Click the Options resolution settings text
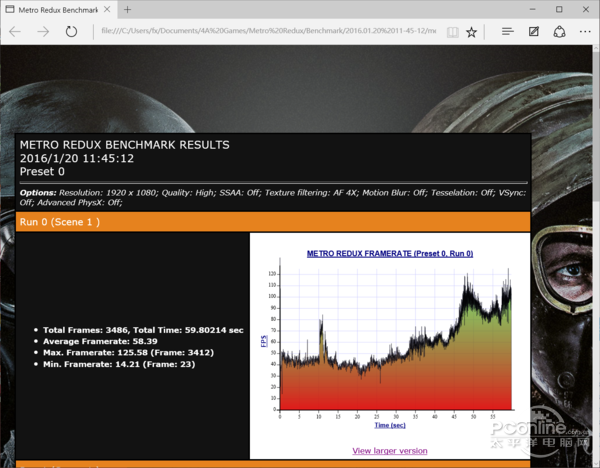The image size is (600, 468). click(273, 197)
